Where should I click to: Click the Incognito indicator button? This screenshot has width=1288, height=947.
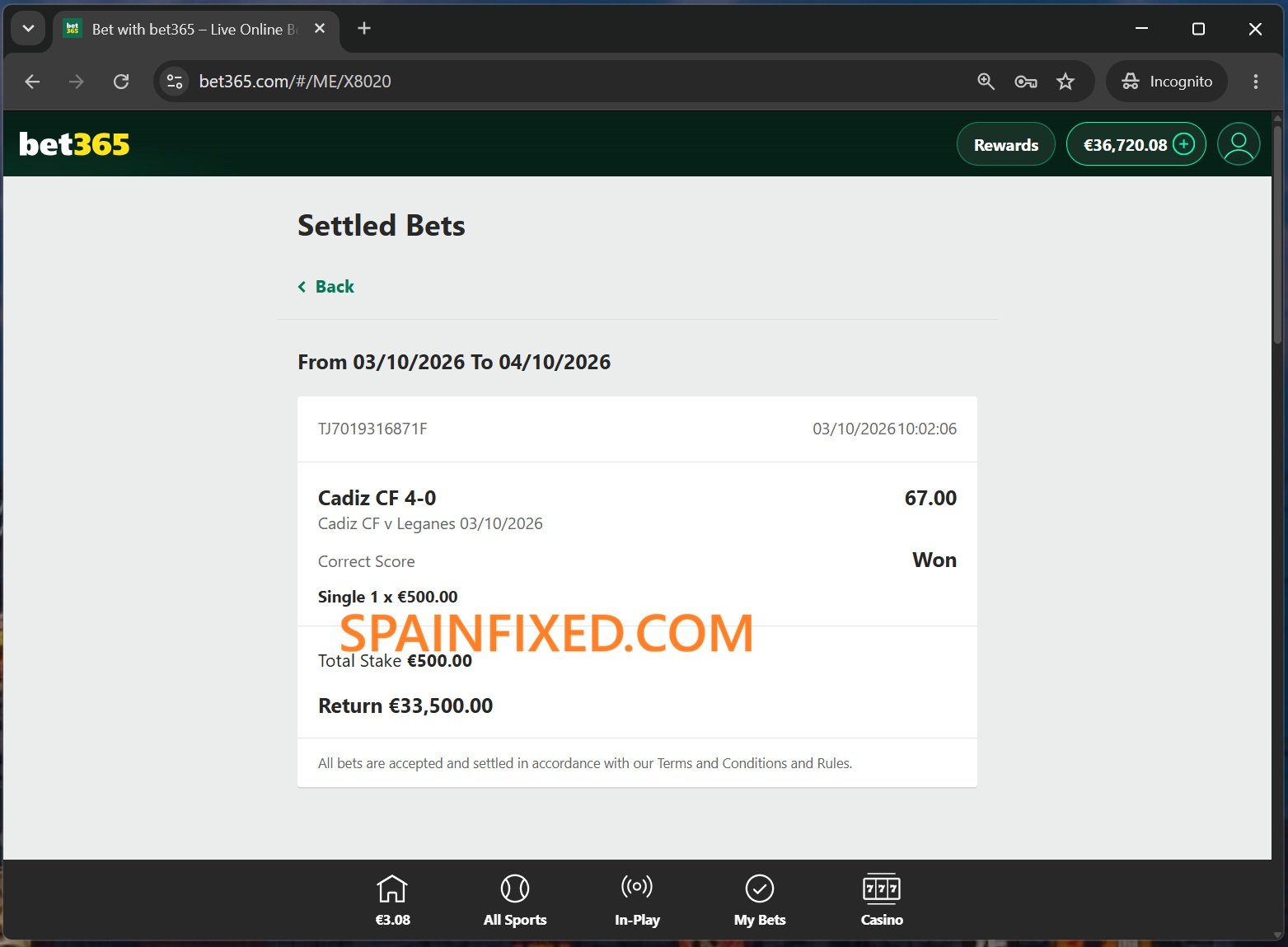click(1167, 82)
